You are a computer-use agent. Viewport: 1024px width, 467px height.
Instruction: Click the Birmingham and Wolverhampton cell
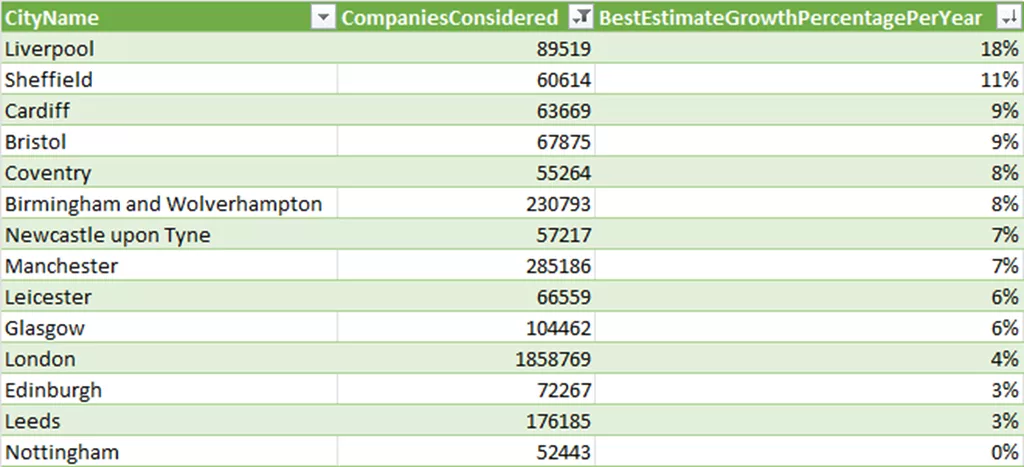pos(168,204)
